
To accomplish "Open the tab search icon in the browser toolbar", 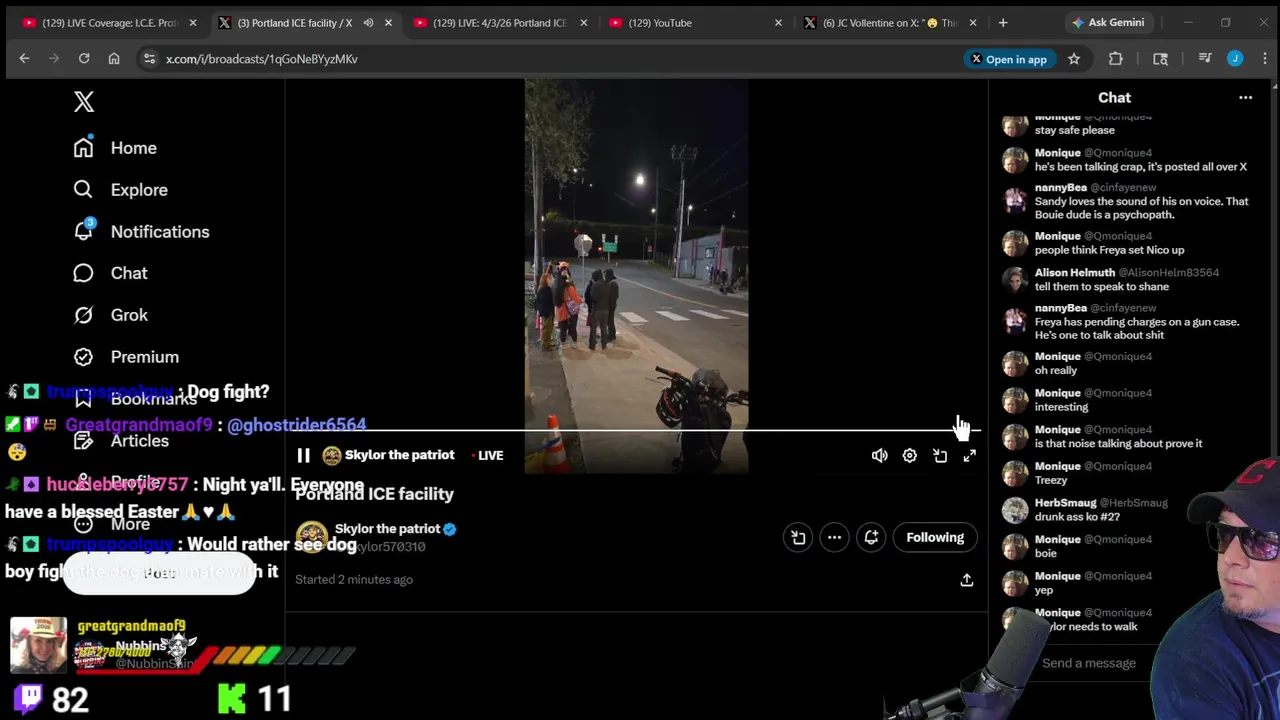I will [x=1160, y=59].
